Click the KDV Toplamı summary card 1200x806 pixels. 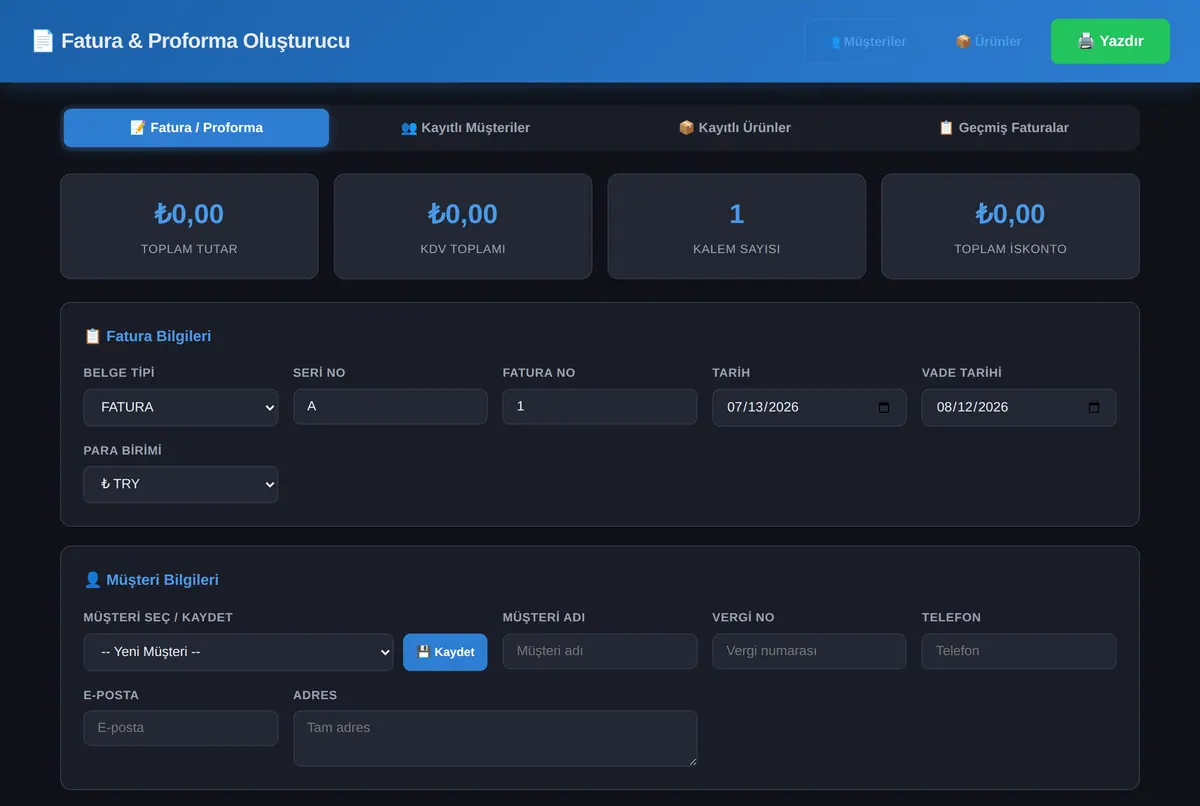click(463, 226)
